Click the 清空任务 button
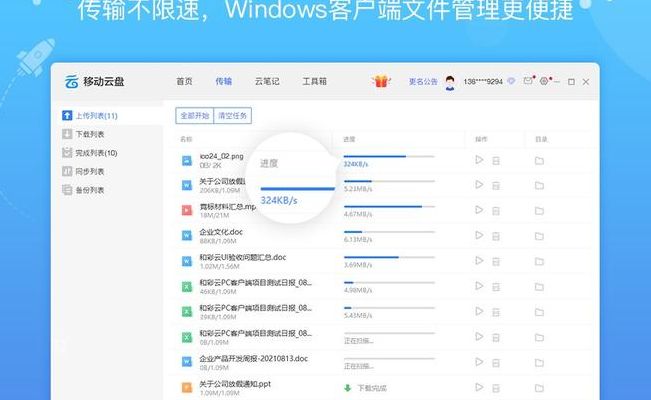 (x=232, y=115)
